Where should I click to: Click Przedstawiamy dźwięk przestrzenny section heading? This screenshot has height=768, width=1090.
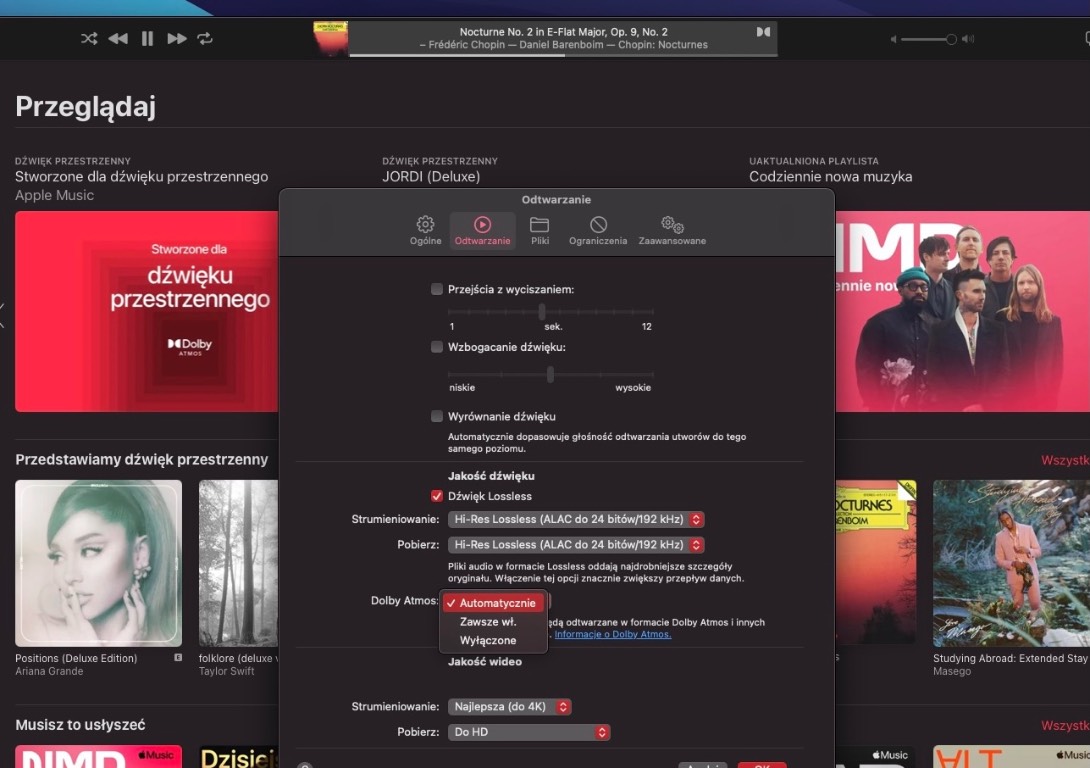142,459
